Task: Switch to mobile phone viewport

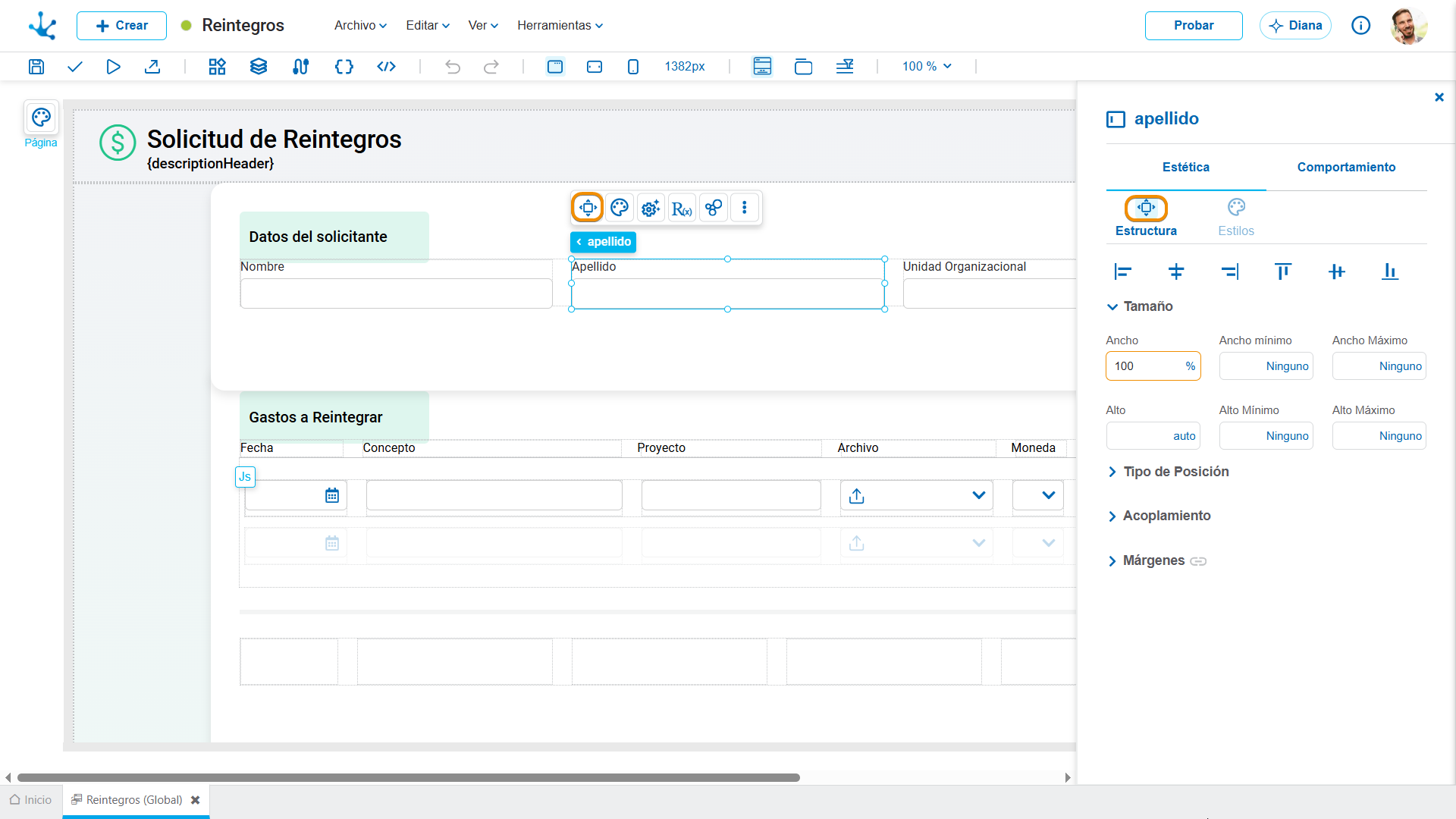Action: point(633,67)
